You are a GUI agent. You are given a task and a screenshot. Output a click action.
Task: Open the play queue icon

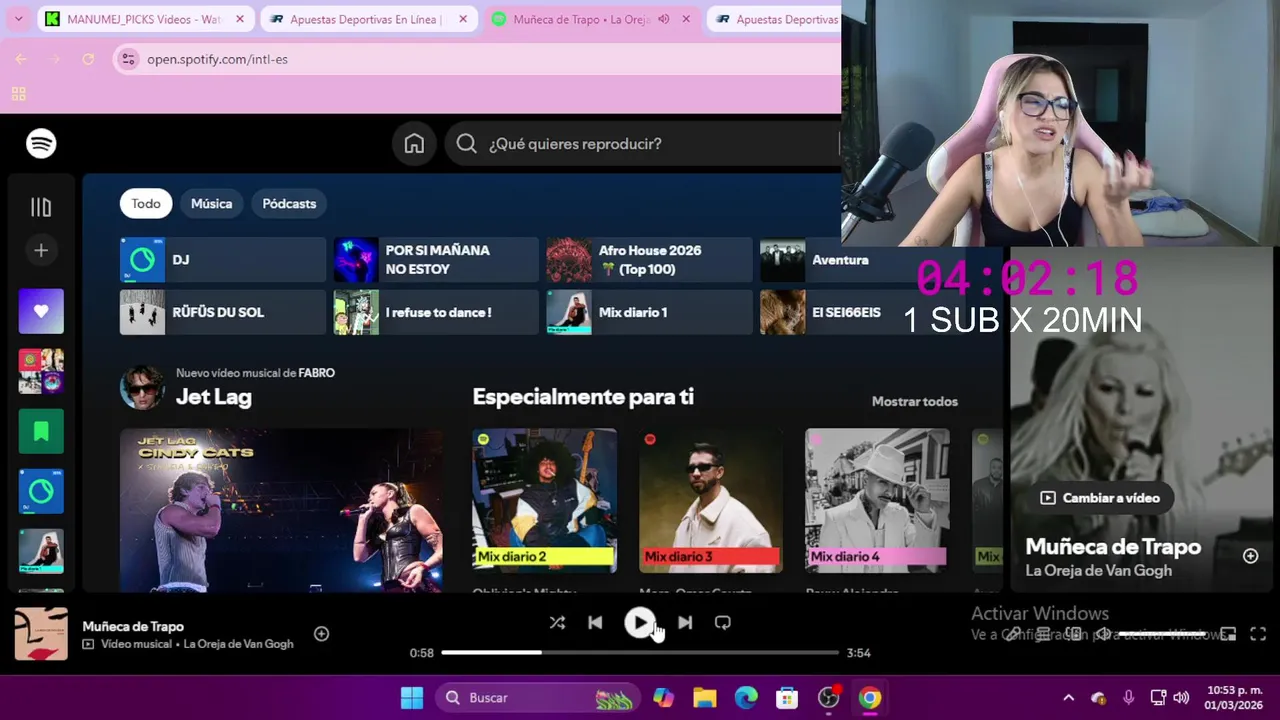pyautogui.click(x=1043, y=634)
